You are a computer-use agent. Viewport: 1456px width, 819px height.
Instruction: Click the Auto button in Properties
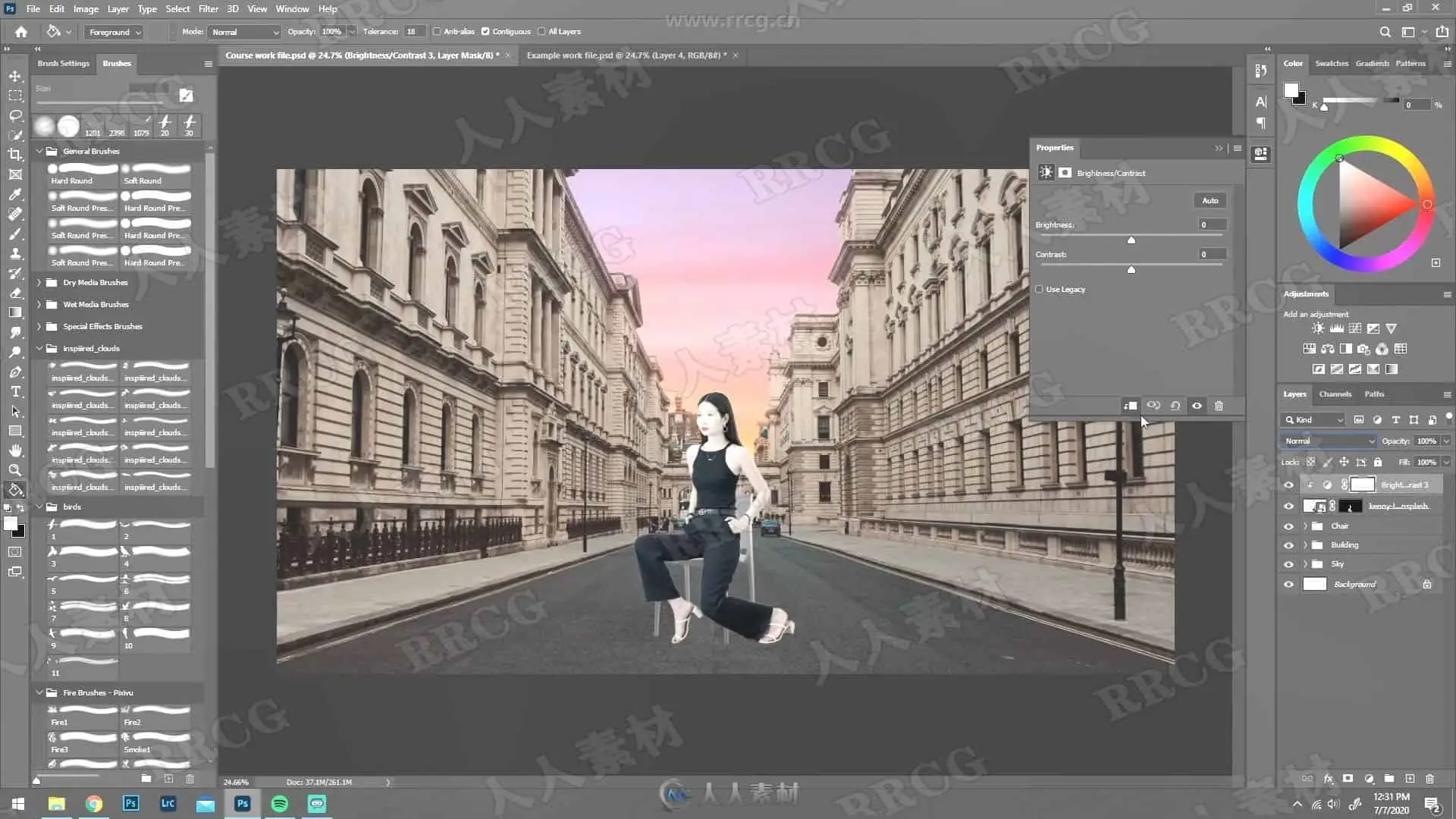1210,201
